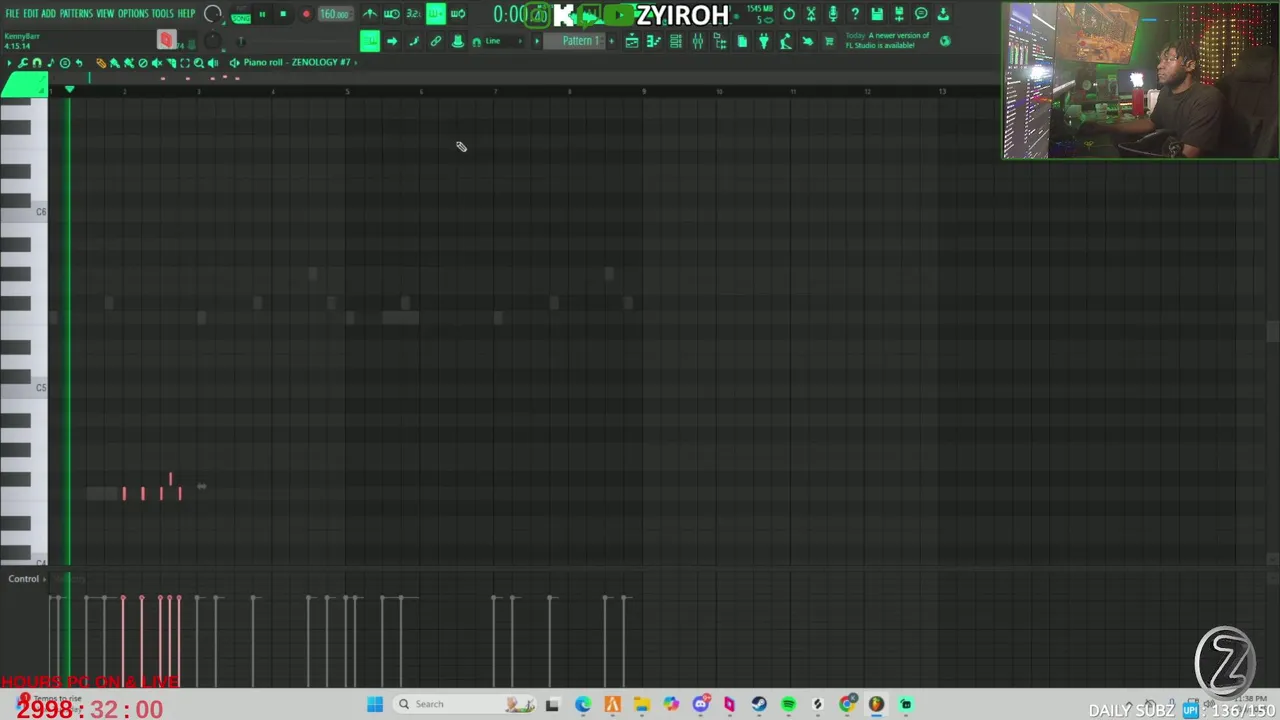Select the piano roll playback scrub tool
The image size is (1280, 720).
coord(213,62)
